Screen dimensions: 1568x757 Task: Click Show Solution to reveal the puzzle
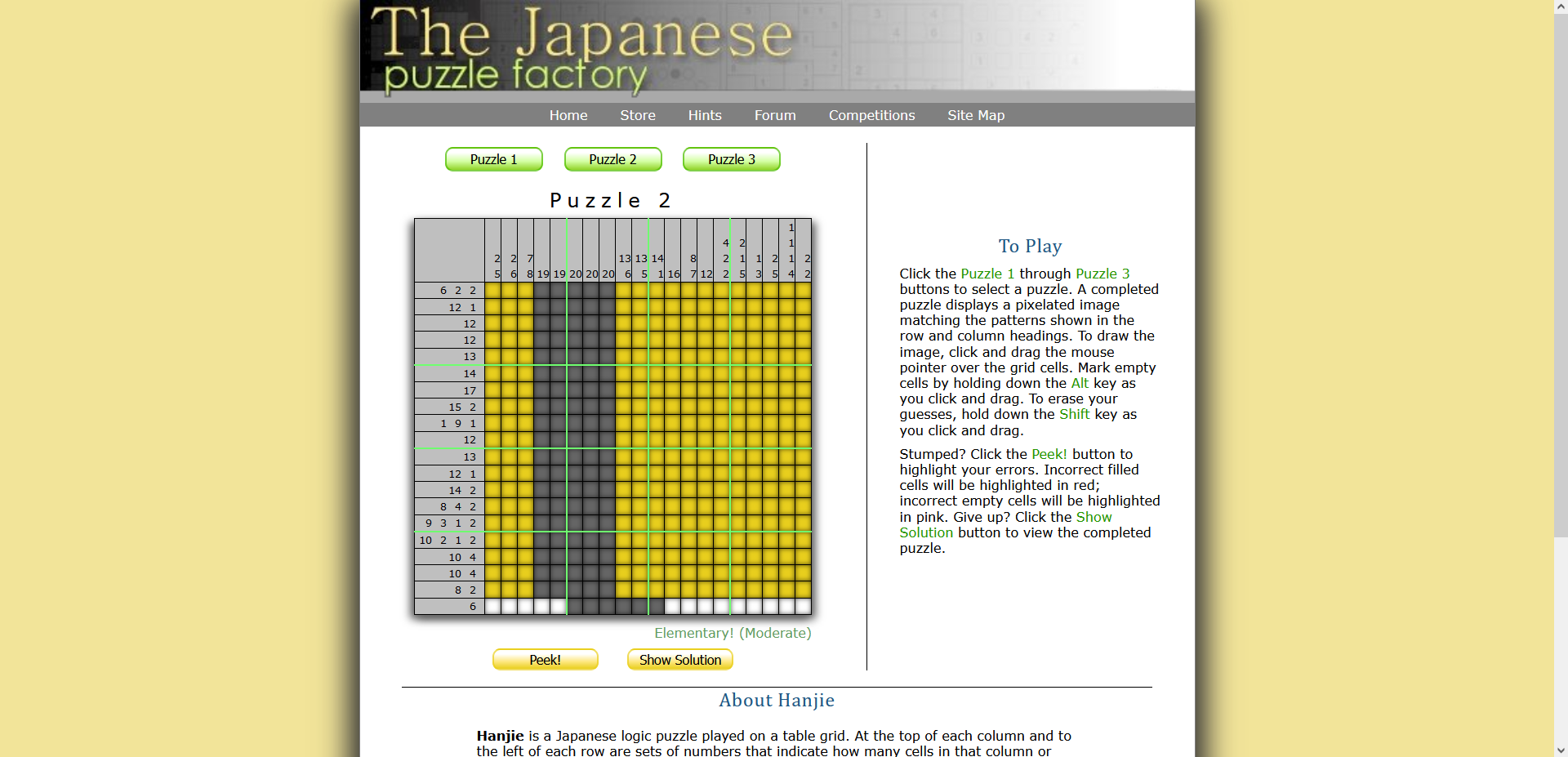[x=679, y=660]
